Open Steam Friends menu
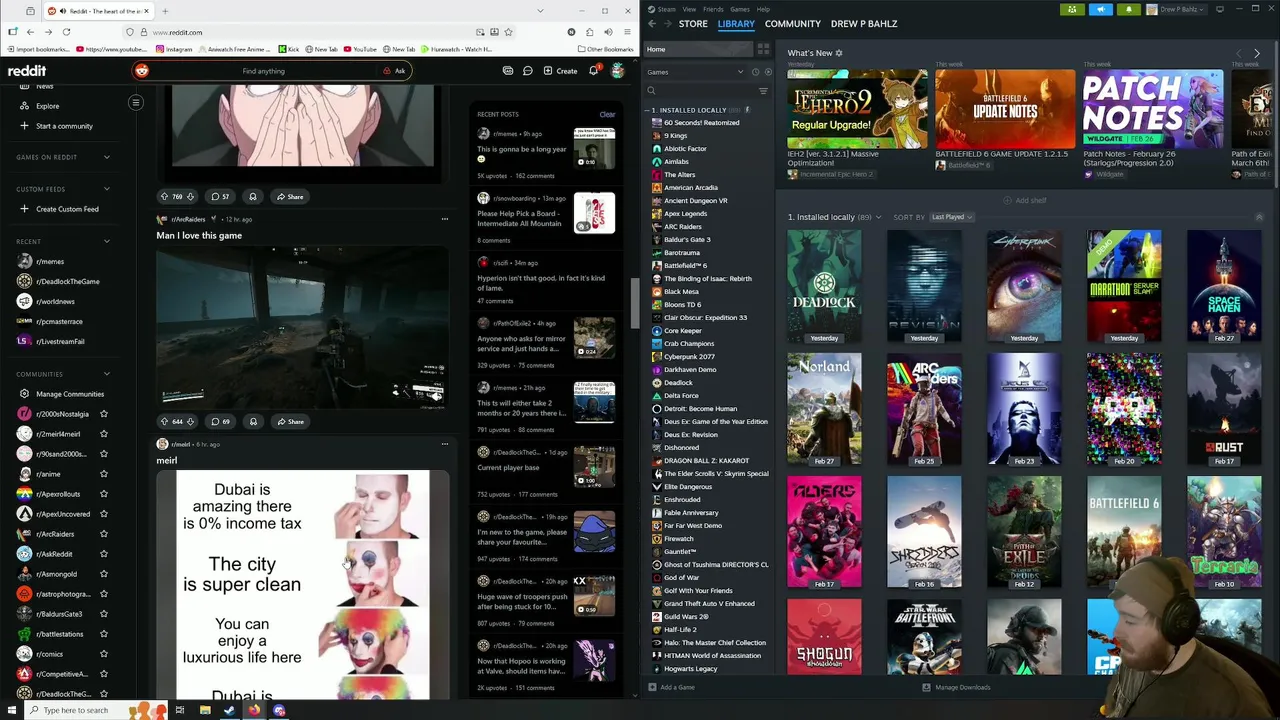The height and width of the screenshot is (720, 1280). 713,9
